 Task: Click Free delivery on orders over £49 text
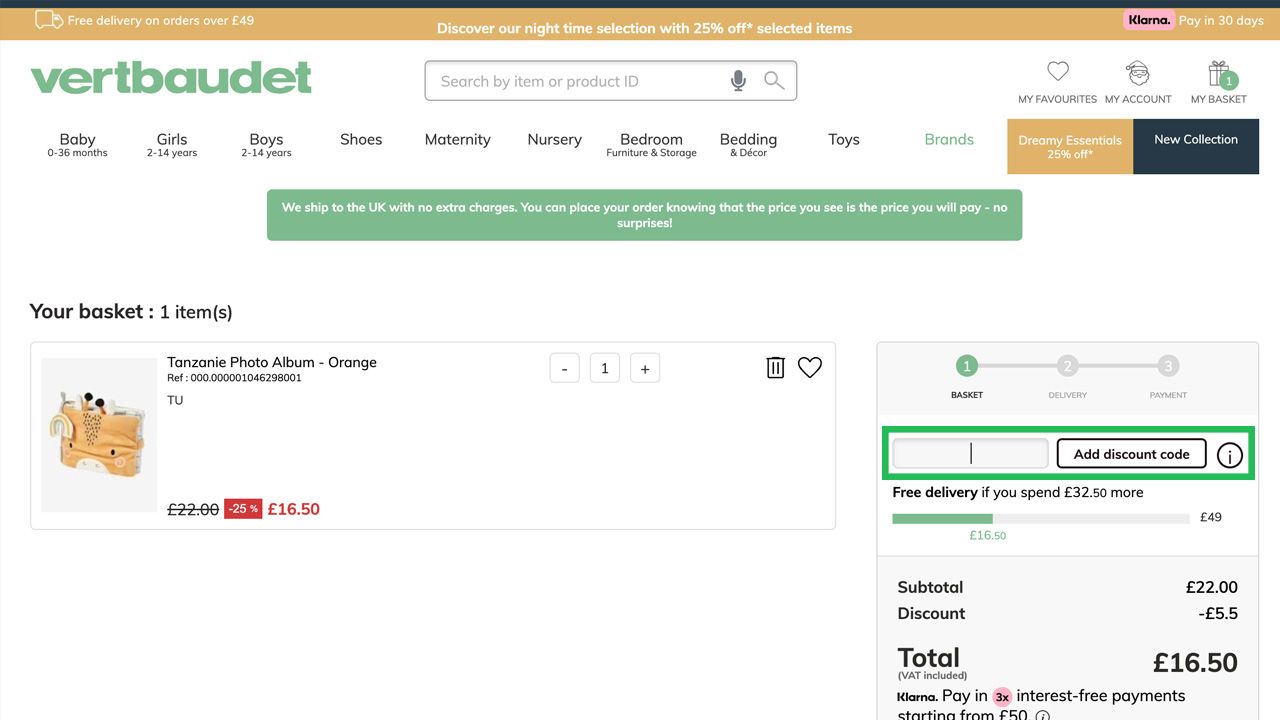161,20
